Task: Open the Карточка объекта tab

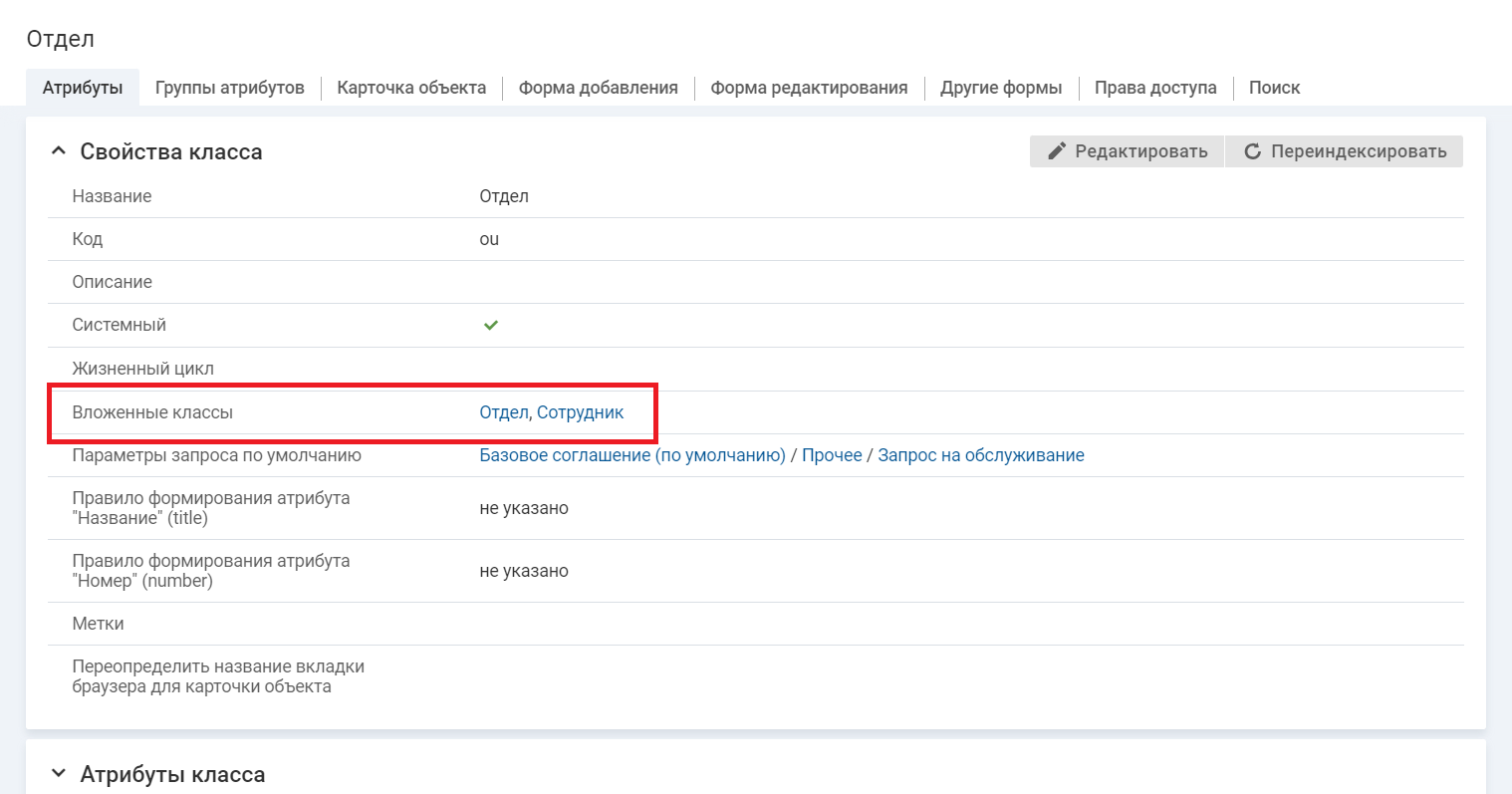Action: click(x=411, y=88)
